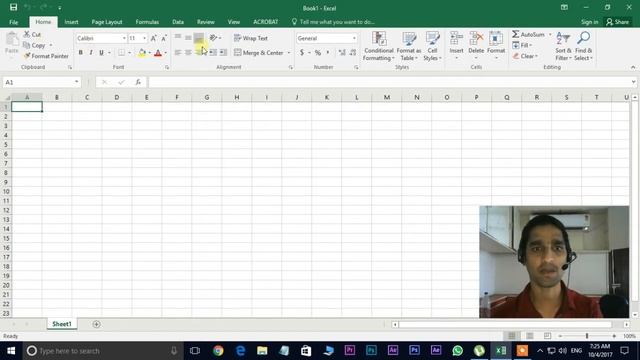
Task: Switch to the Formulas tab
Action: tap(147, 22)
